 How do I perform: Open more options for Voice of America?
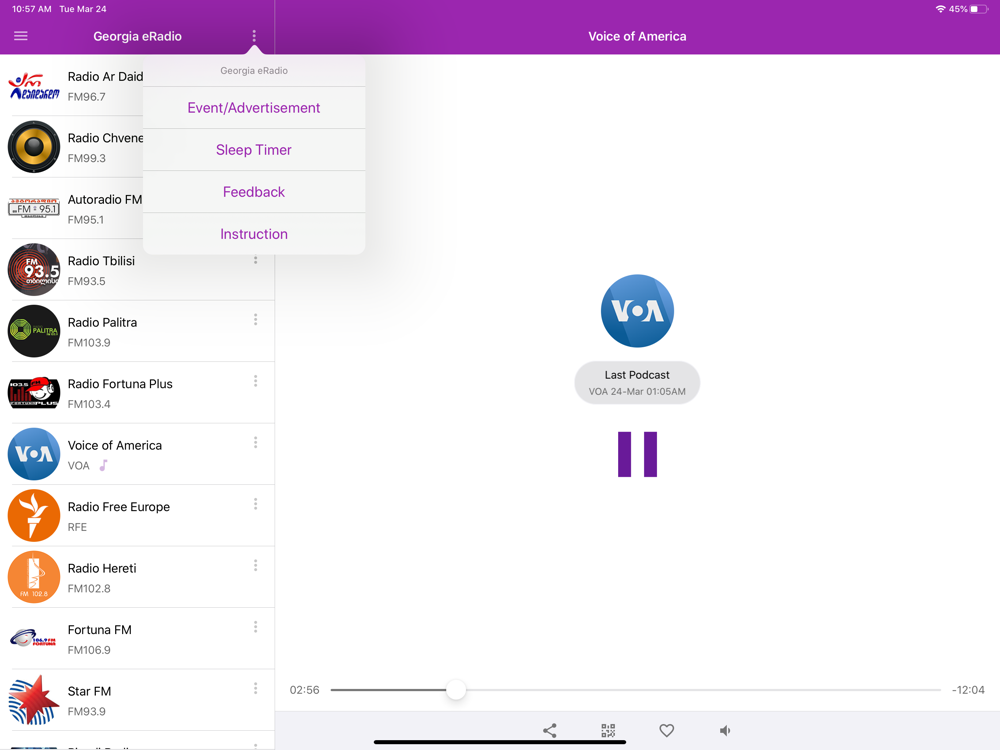click(256, 443)
